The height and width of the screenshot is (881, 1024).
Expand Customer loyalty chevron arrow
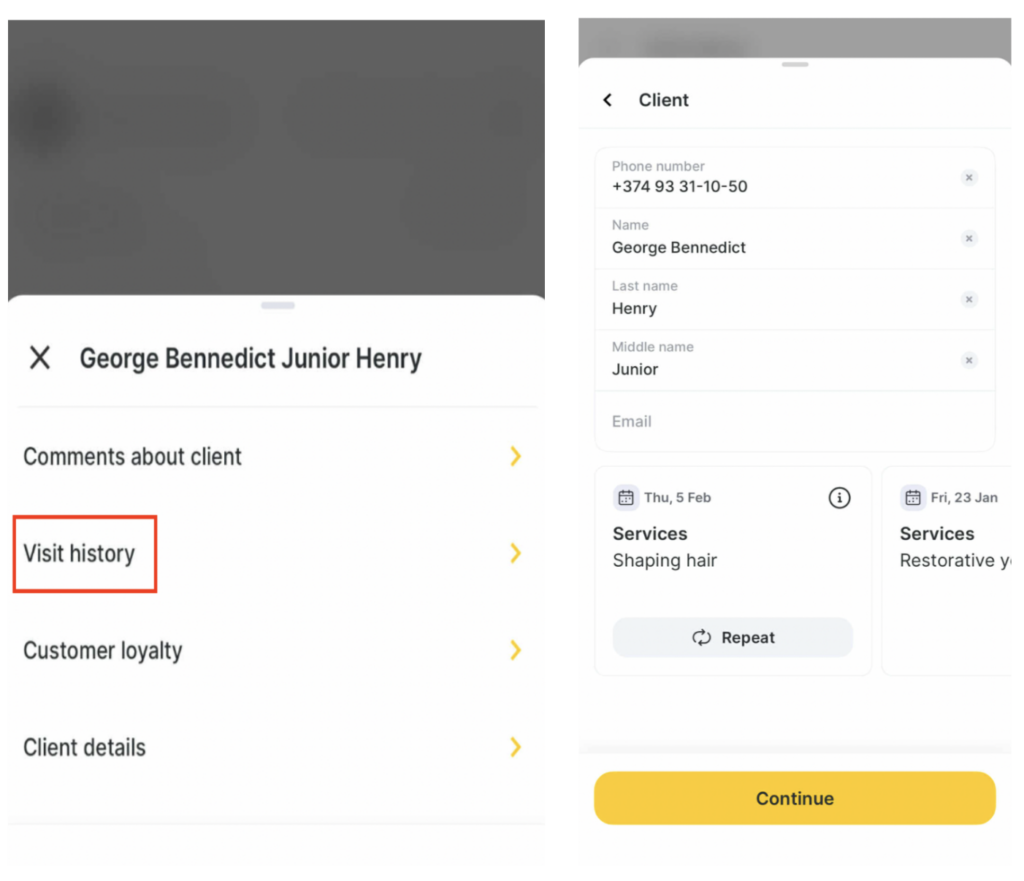[x=515, y=650]
